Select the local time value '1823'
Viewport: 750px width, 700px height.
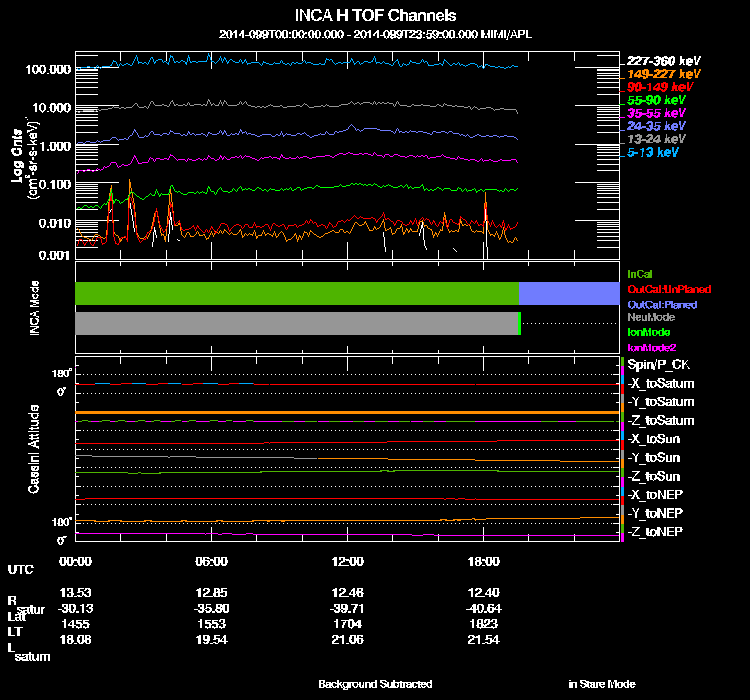[484, 624]
